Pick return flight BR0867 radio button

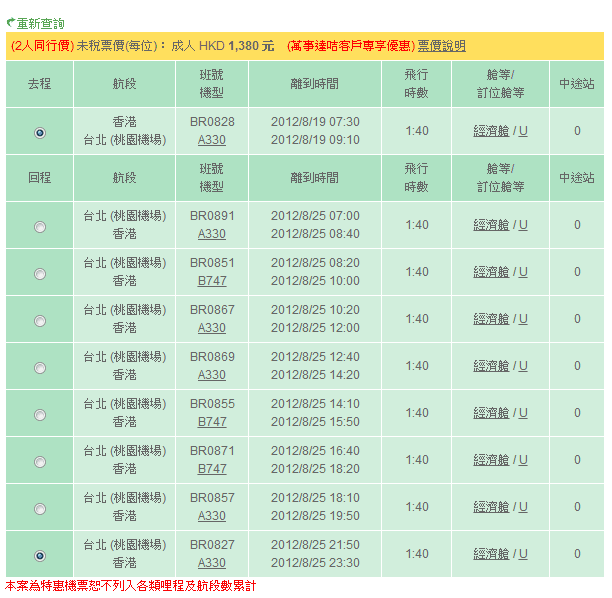(40, 321)
